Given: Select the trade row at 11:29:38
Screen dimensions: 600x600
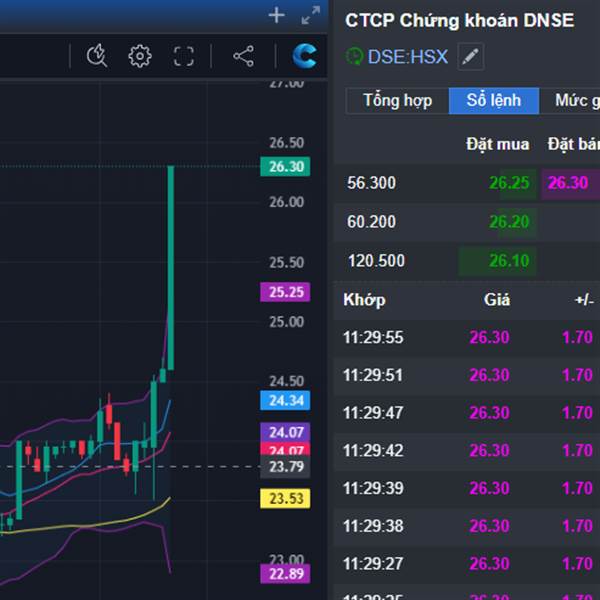Looking at the screenshot, I should tap(467, 526).
